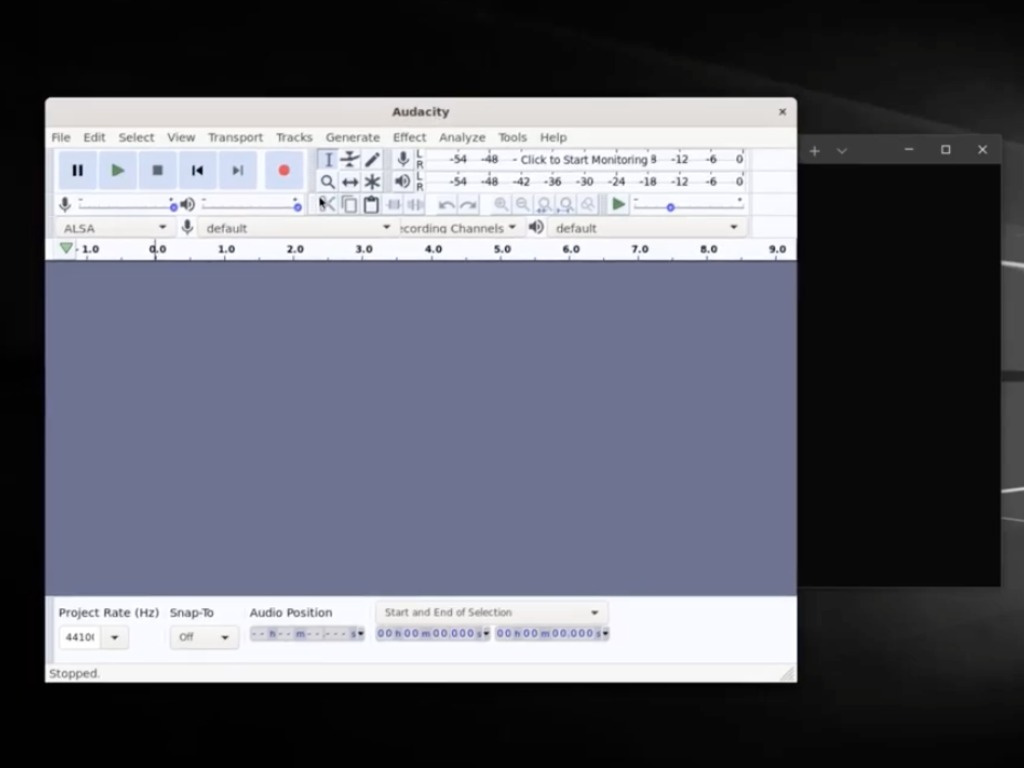This screenshot has width=1024, height=768.
Task: Click the Pause transport button
Action: click(78, 170)
